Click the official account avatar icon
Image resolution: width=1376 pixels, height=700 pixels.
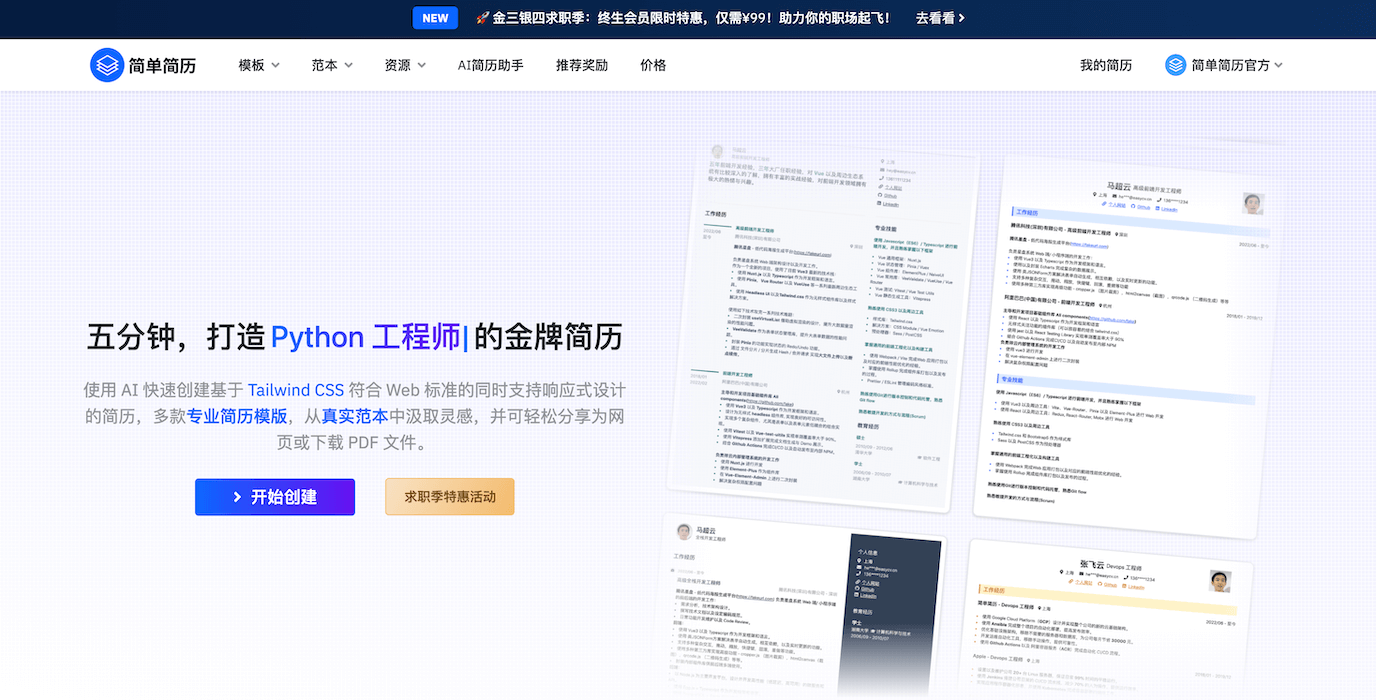[x=1176, y=65]
